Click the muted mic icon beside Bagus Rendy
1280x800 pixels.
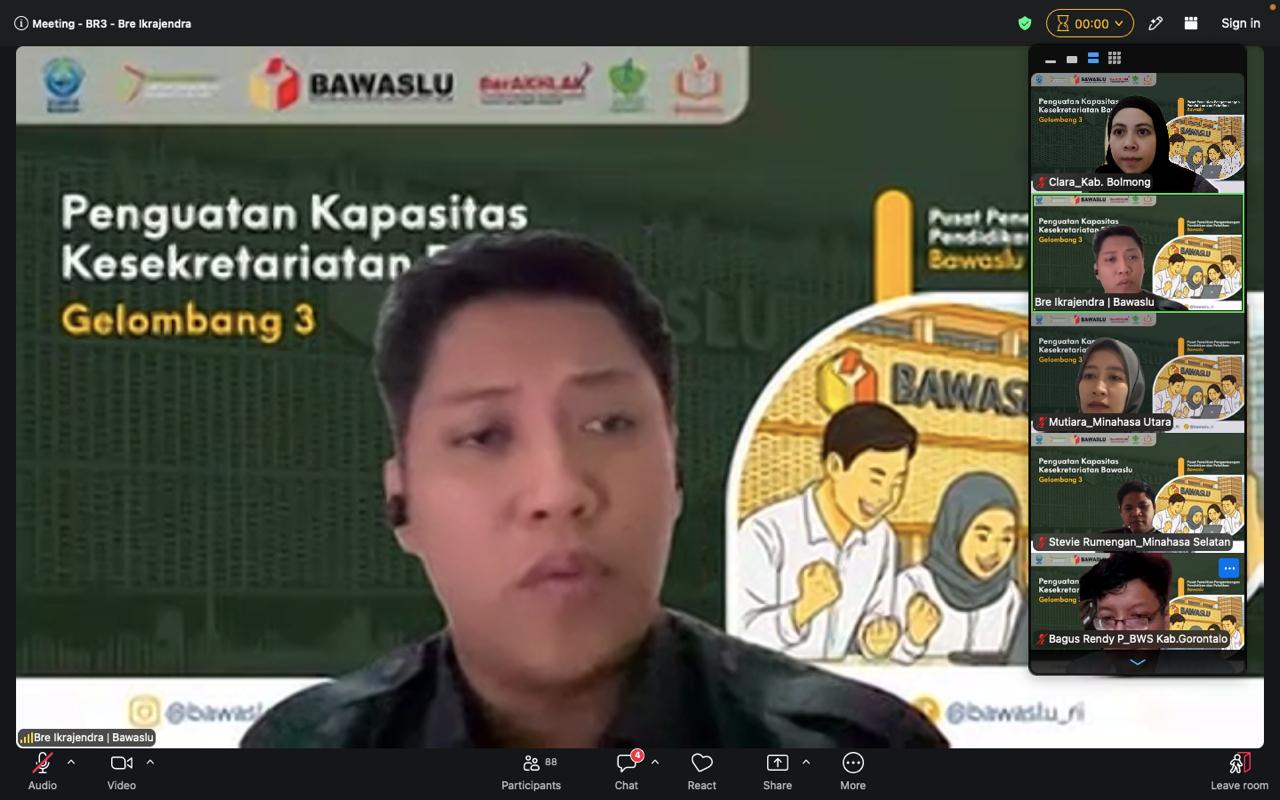pos(1041,639)
